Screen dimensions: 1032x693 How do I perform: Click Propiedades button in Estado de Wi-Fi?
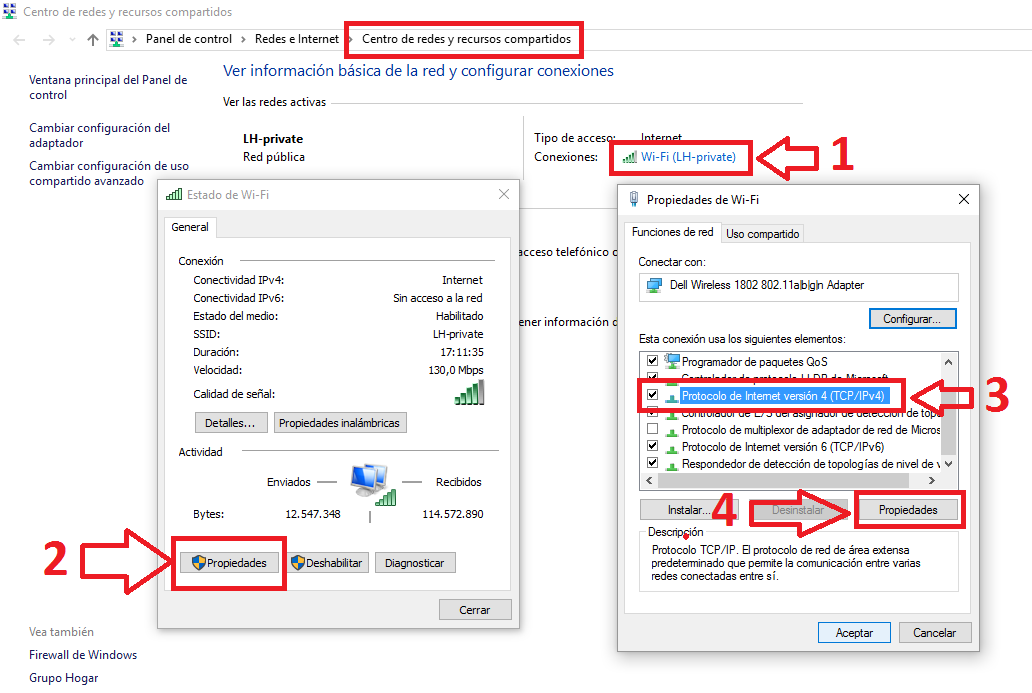(229, 563)
